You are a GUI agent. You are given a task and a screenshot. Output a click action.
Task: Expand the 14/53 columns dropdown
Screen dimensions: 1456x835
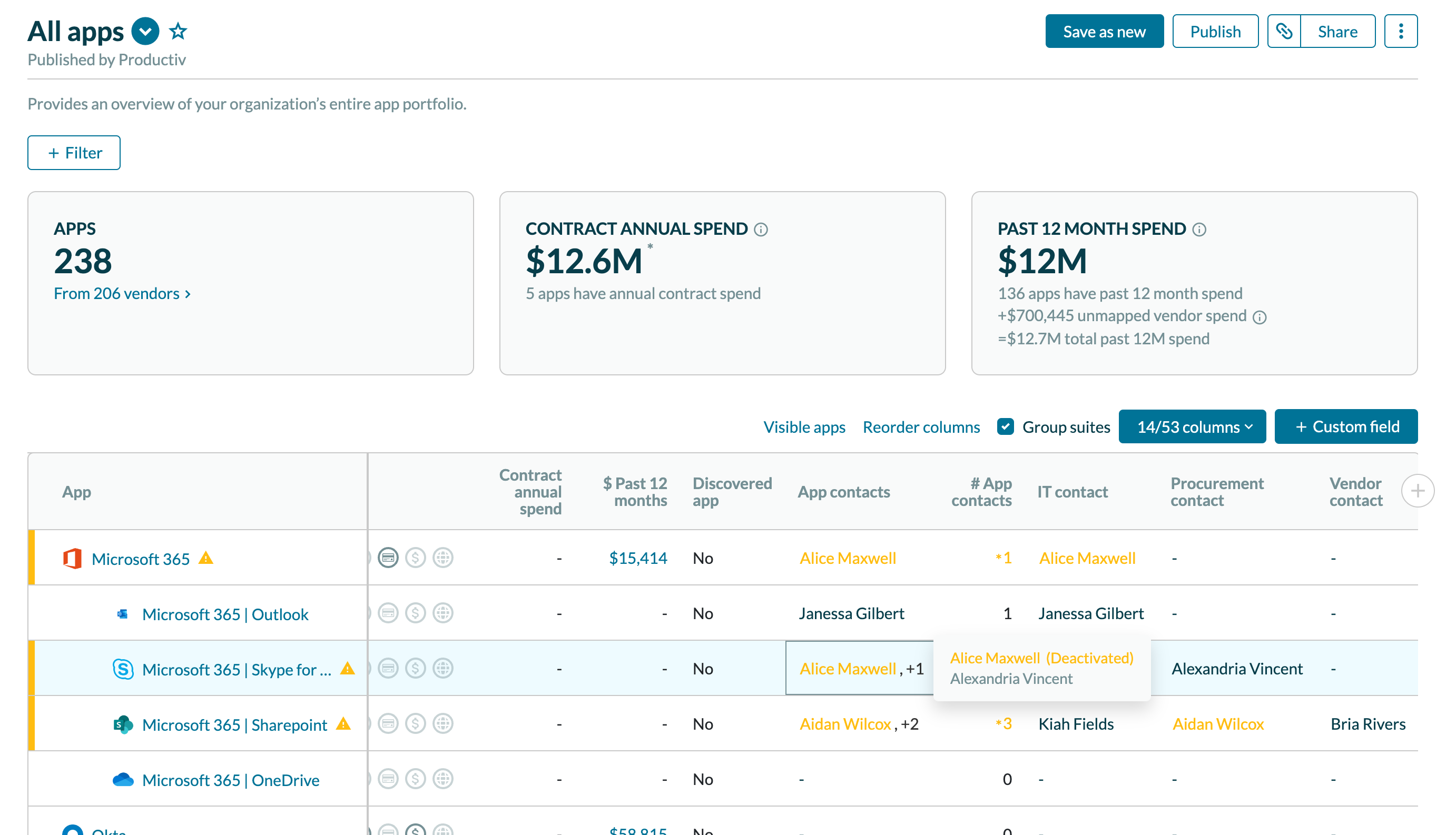pos(1192,426)
